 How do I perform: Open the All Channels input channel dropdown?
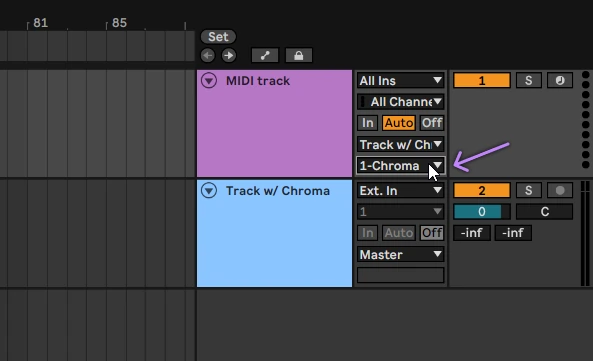401,101
